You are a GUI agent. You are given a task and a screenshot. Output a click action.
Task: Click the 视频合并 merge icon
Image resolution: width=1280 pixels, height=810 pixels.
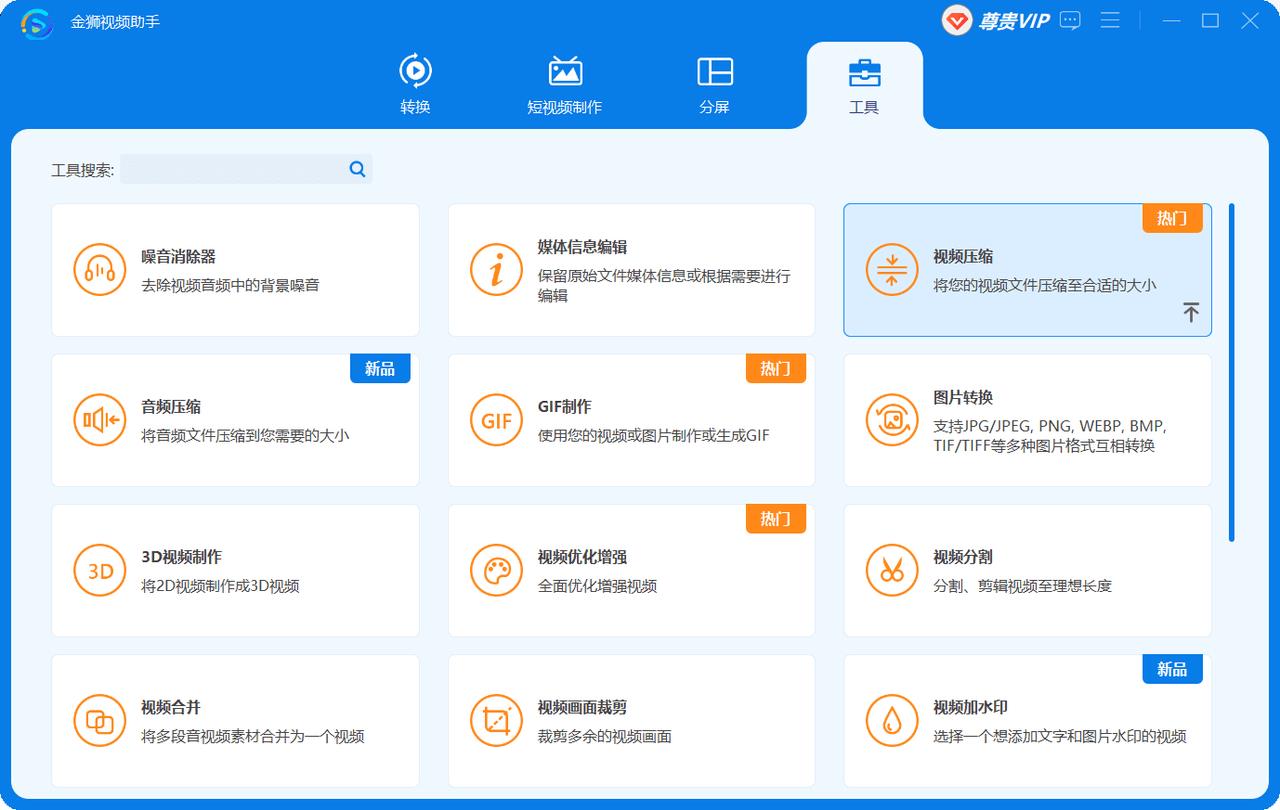click(100, 721)
